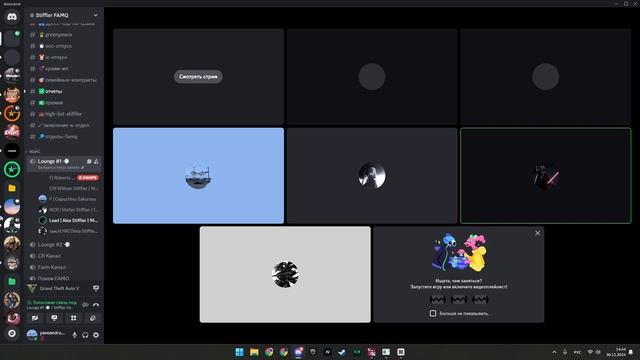The image size is (640, 360).
Task: Open the user avatar status panel
Action: click(46, 335)
